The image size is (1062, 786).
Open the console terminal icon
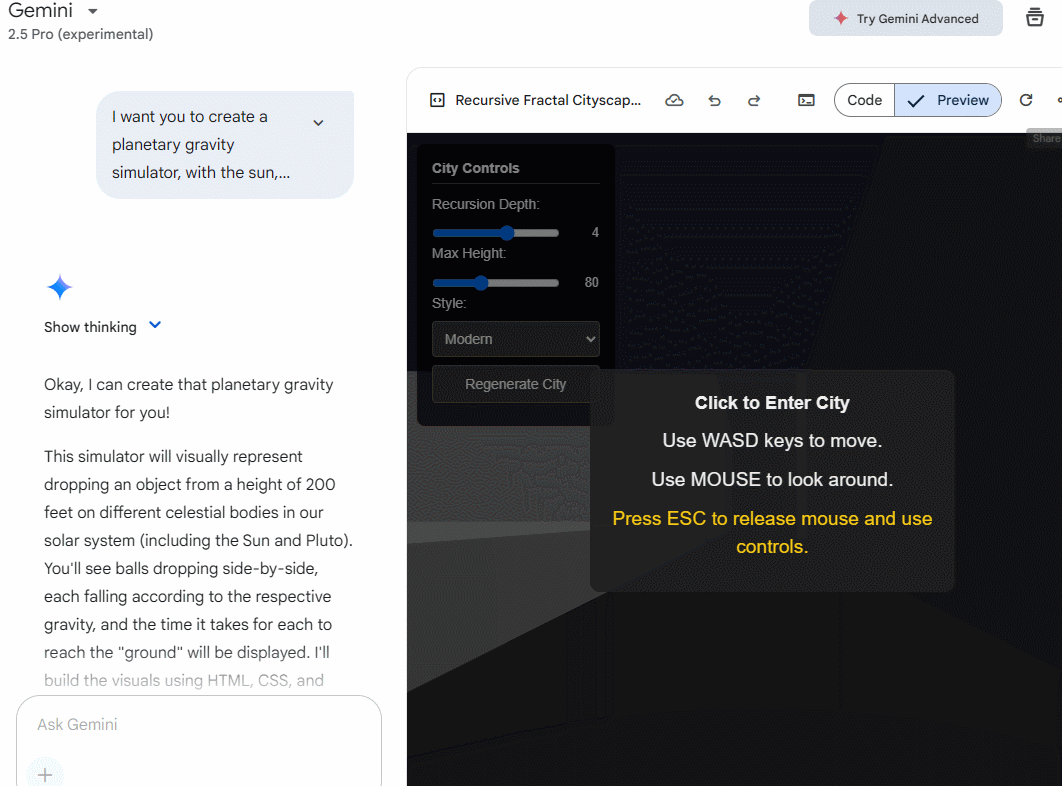(x=806, y=100)
